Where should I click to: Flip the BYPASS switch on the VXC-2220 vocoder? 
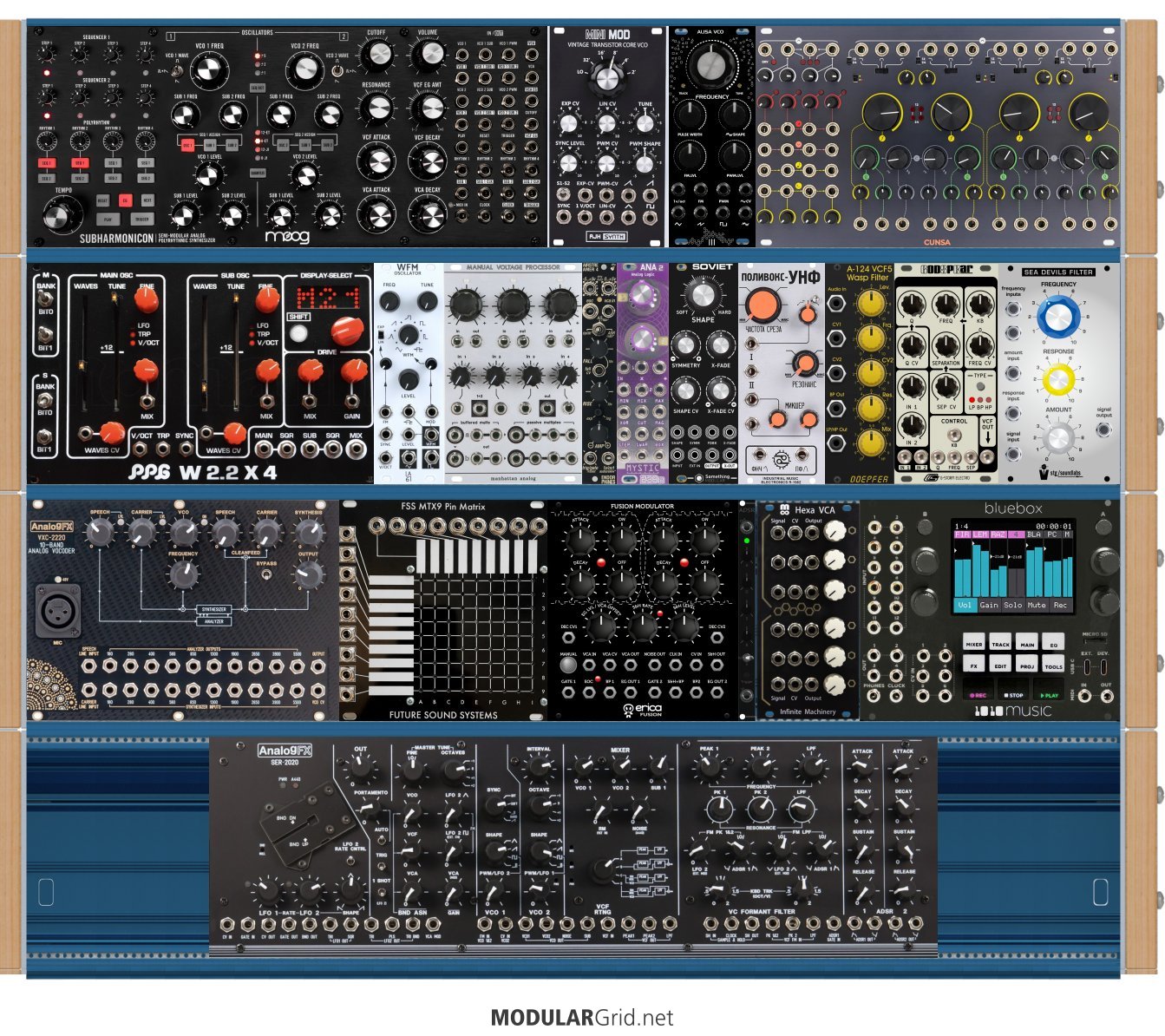click(x=266, y=576)
